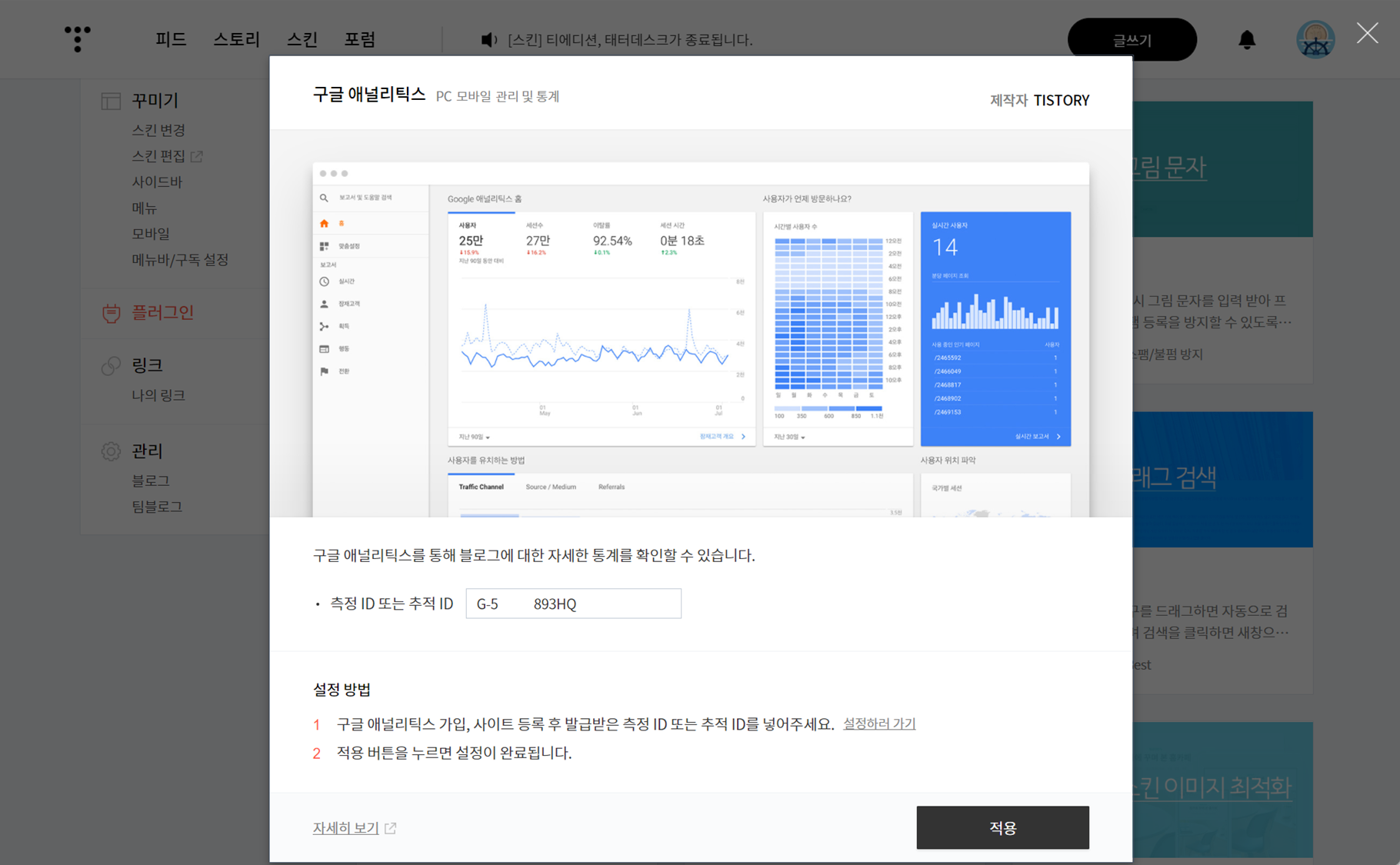The height and width of the screenshot is (865, 1400).
Task: Read the 티에디션 종료 announcement
Action: [x=630, y=39]
